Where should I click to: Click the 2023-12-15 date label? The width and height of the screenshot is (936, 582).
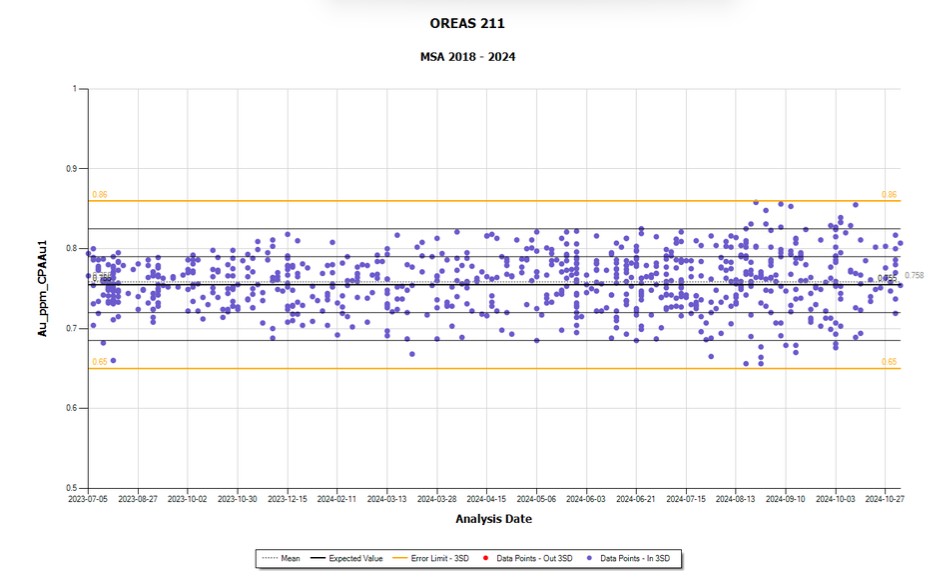click(x=287, y=499)
